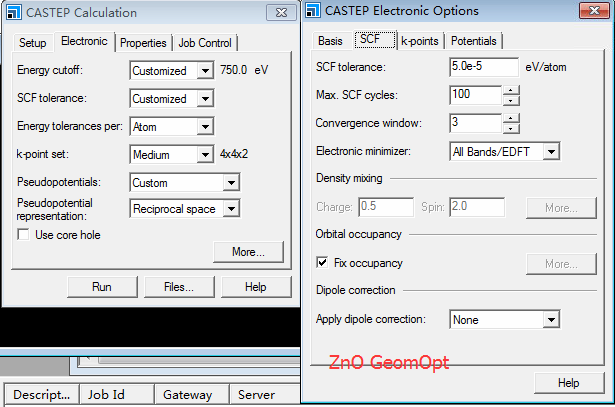Click the Descript... column header
The width and height of the screenshot is (615, 407).
pos(42,394)
